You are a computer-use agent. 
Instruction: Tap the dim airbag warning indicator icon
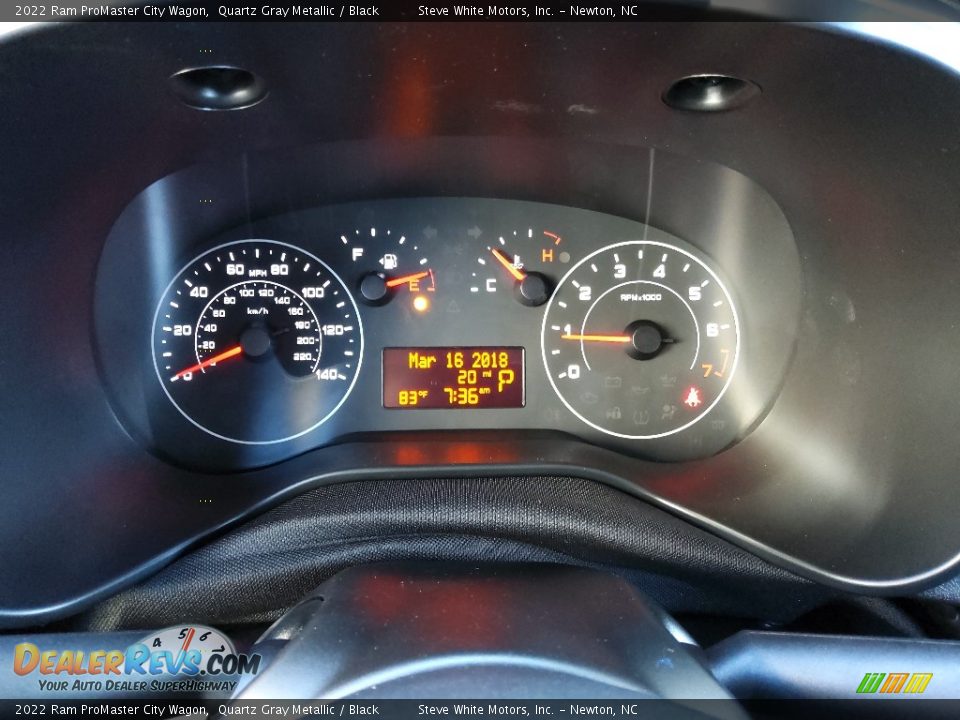pos(668,412)
